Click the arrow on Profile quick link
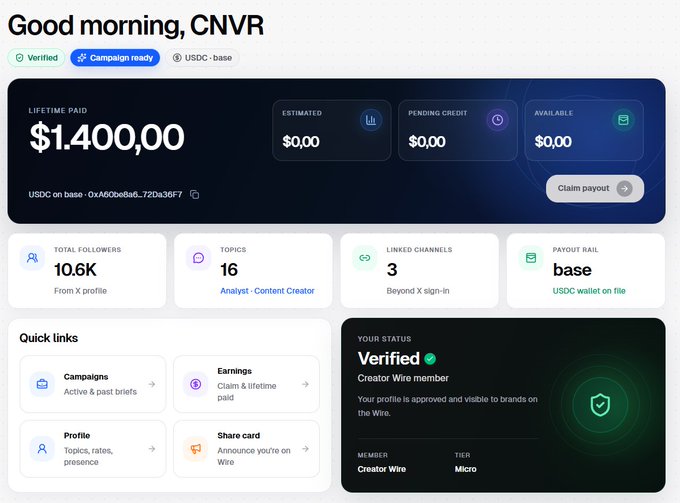680x503 pixels. tap(152, 449)
